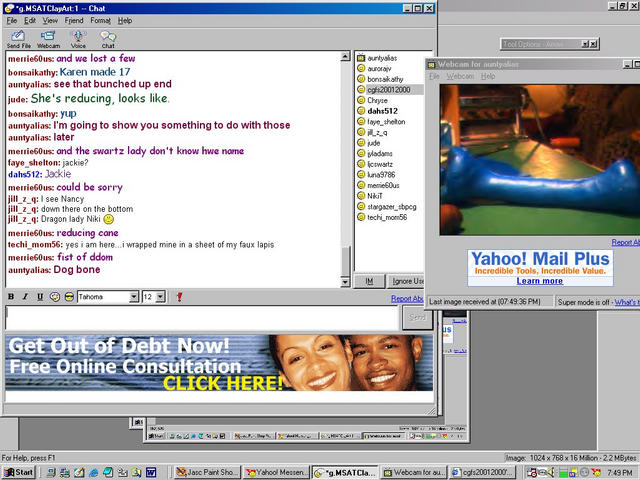The image size is (640, 480).
Task: Launch Internet Explorer from quick launch
Action: pyautogui.click(x=93, y=473)
